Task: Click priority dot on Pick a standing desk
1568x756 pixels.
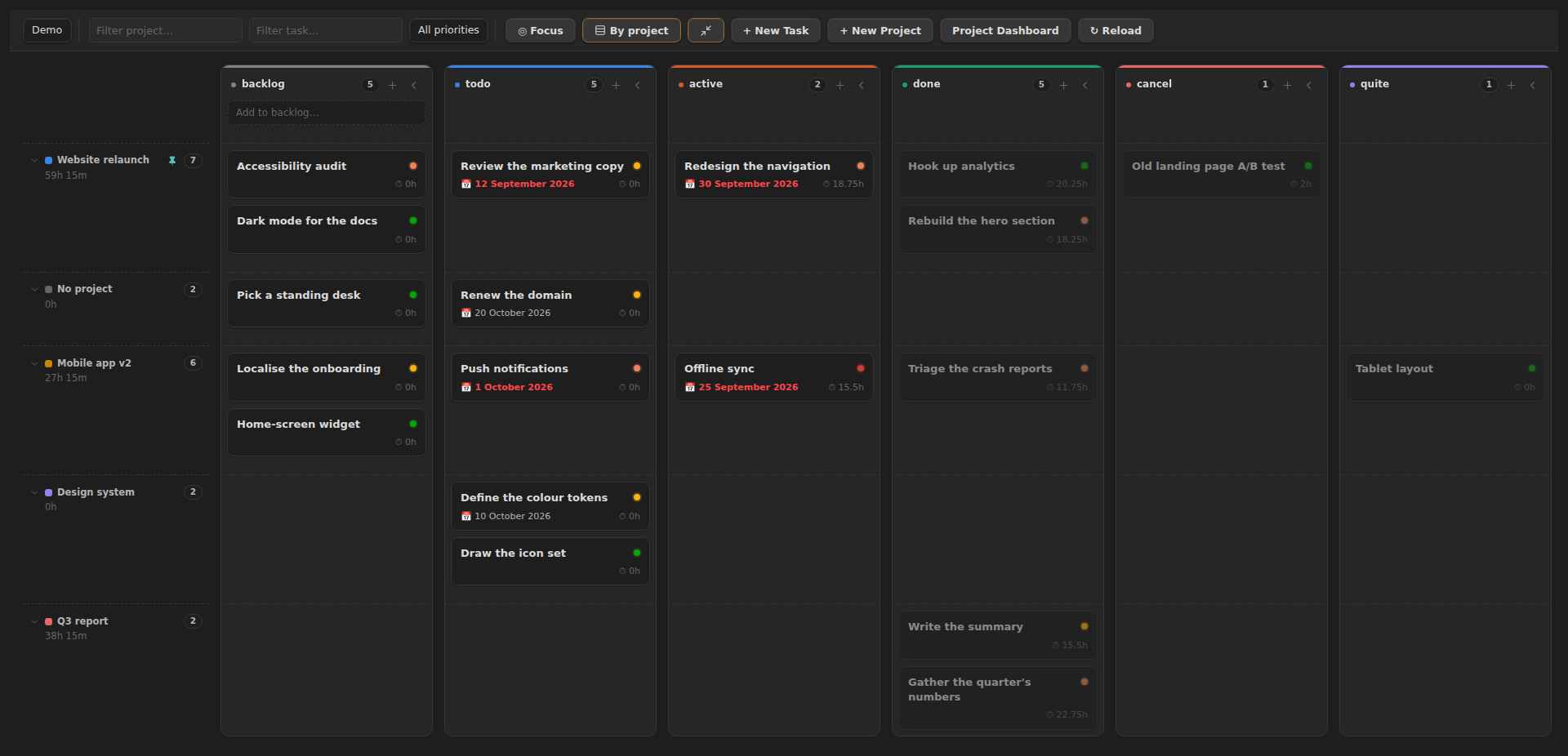Action: pos(413,295)
